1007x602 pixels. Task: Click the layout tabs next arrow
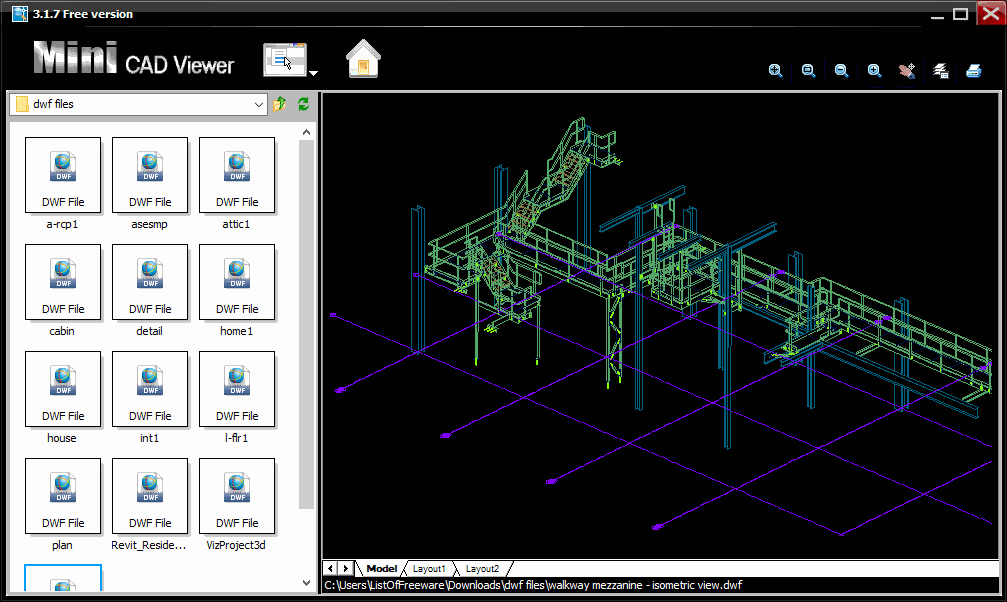tap(346, 569)
